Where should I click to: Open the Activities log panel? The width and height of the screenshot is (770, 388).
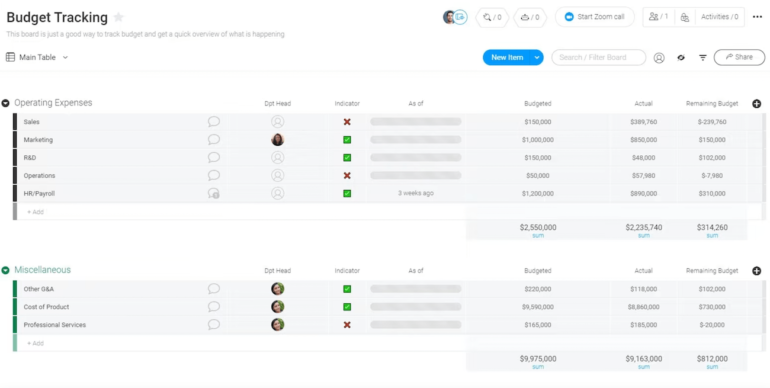[719, 17]
